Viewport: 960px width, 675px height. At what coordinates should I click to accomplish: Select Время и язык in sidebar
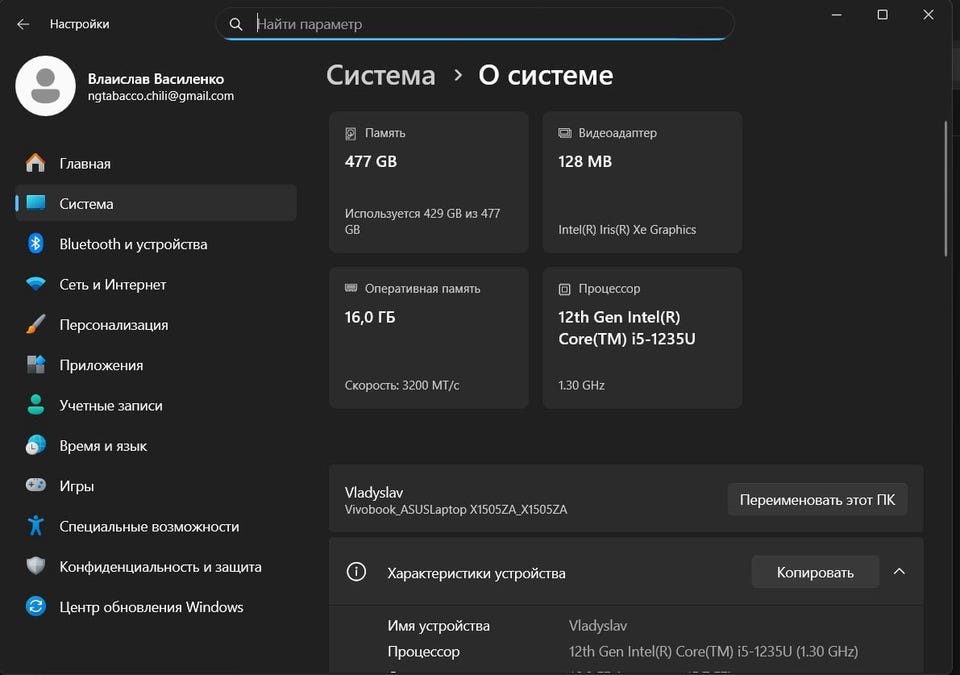pyautogui.click(x=103, y=446)
